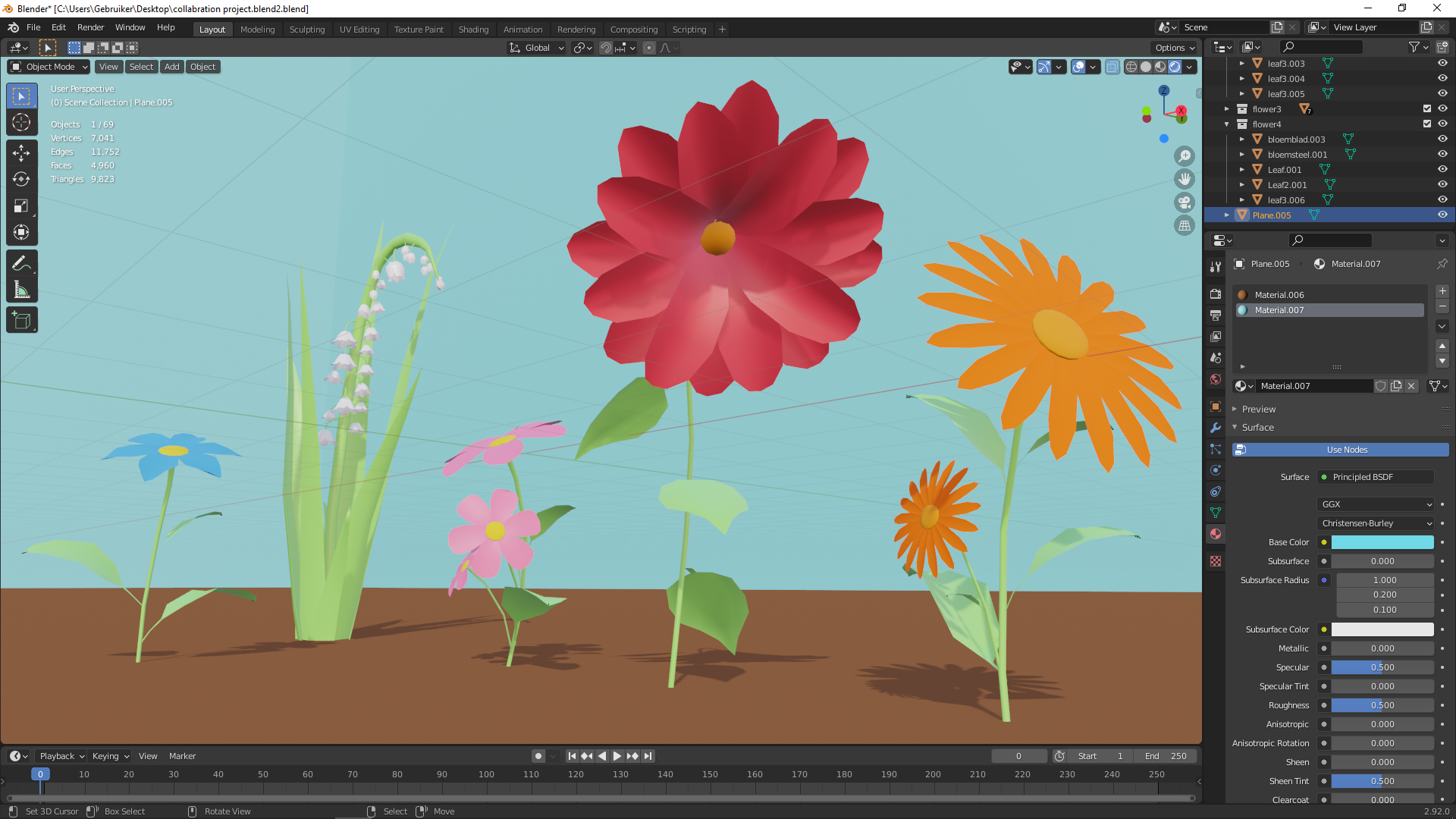
Task: Open the Object Mode dropdown
Action: (x=49, y=67)
